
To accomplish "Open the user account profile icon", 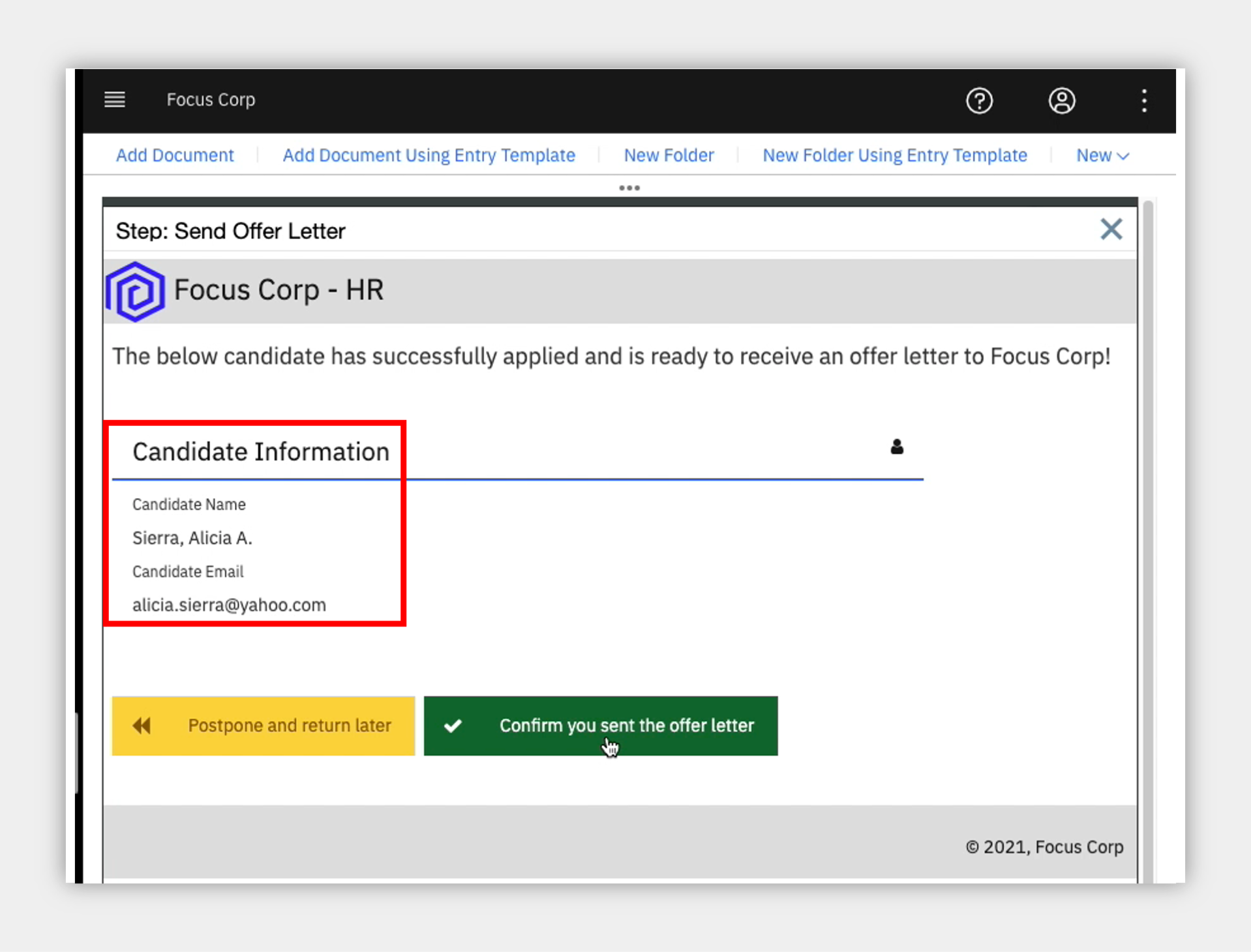I will pos(1061,101).
